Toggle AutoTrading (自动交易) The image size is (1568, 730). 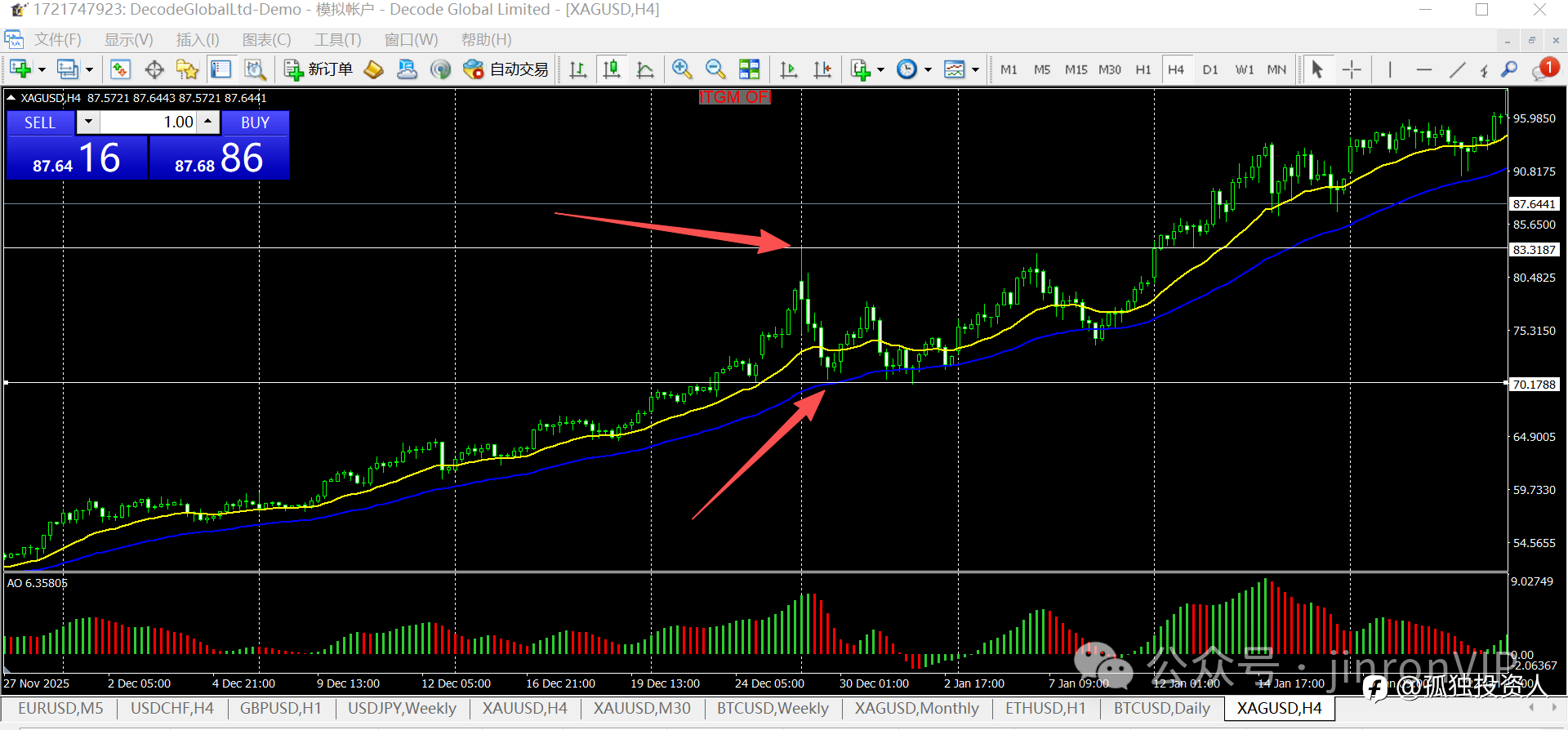(x=506, y=69)
